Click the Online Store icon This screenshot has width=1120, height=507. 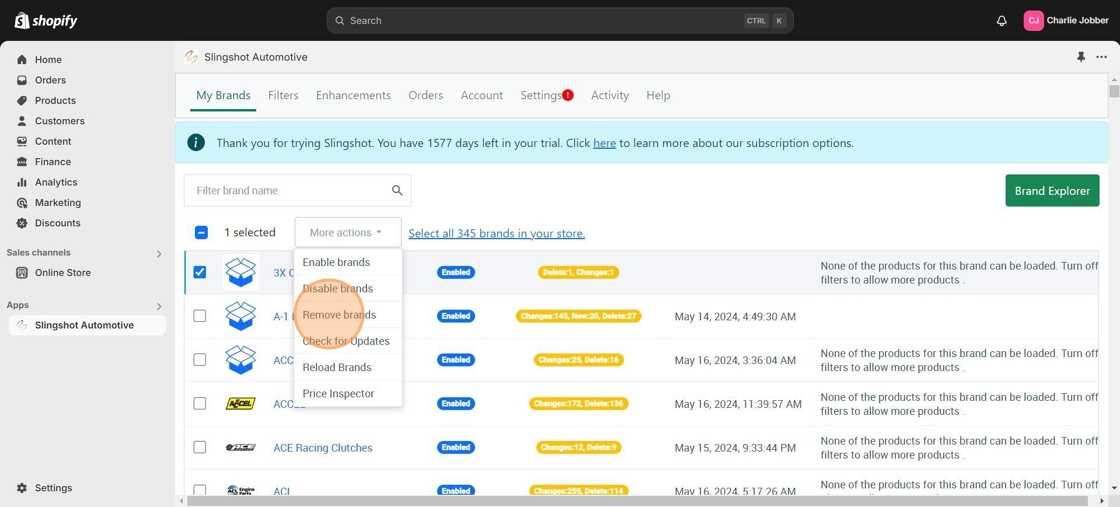pos(22,273)
